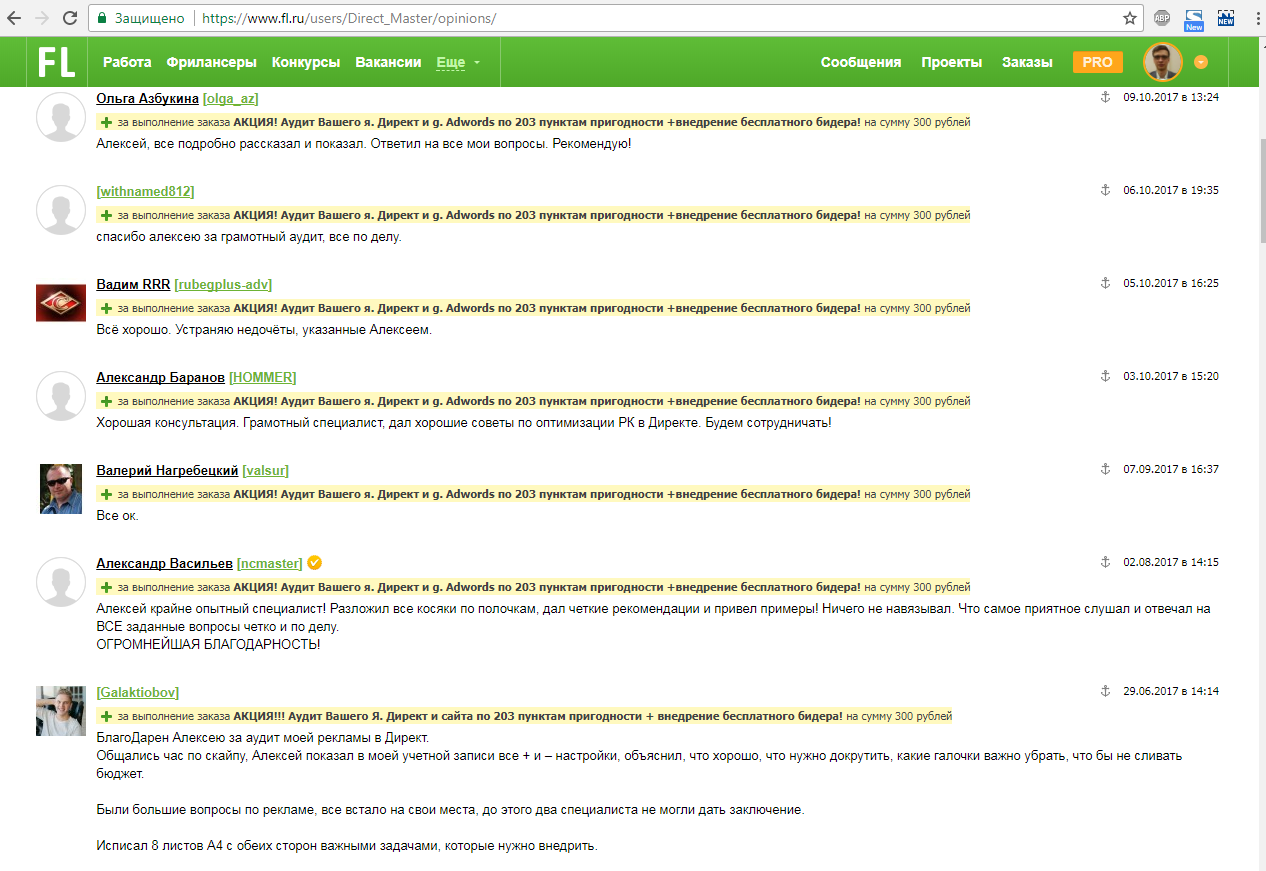Screen dimensions: 1266x871
Task: Click the page vertical scrollbar
Action: pos(1261,190)
